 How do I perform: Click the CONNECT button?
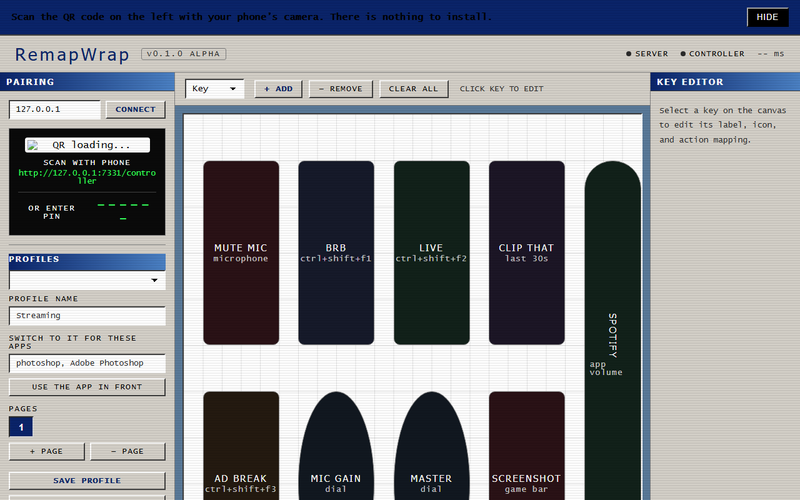point(135,109)
